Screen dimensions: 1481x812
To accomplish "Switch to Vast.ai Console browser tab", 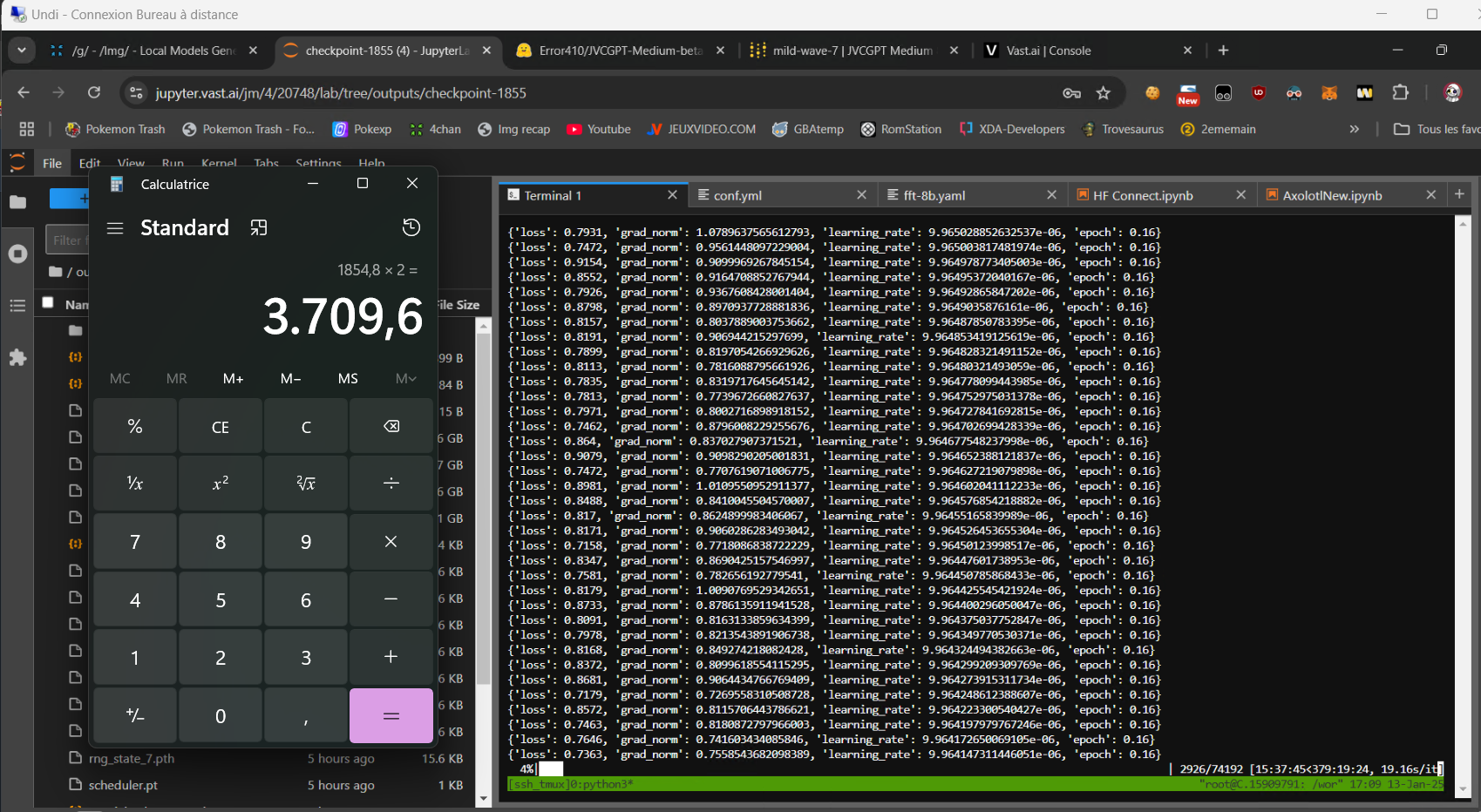I will click(1086, 51).
